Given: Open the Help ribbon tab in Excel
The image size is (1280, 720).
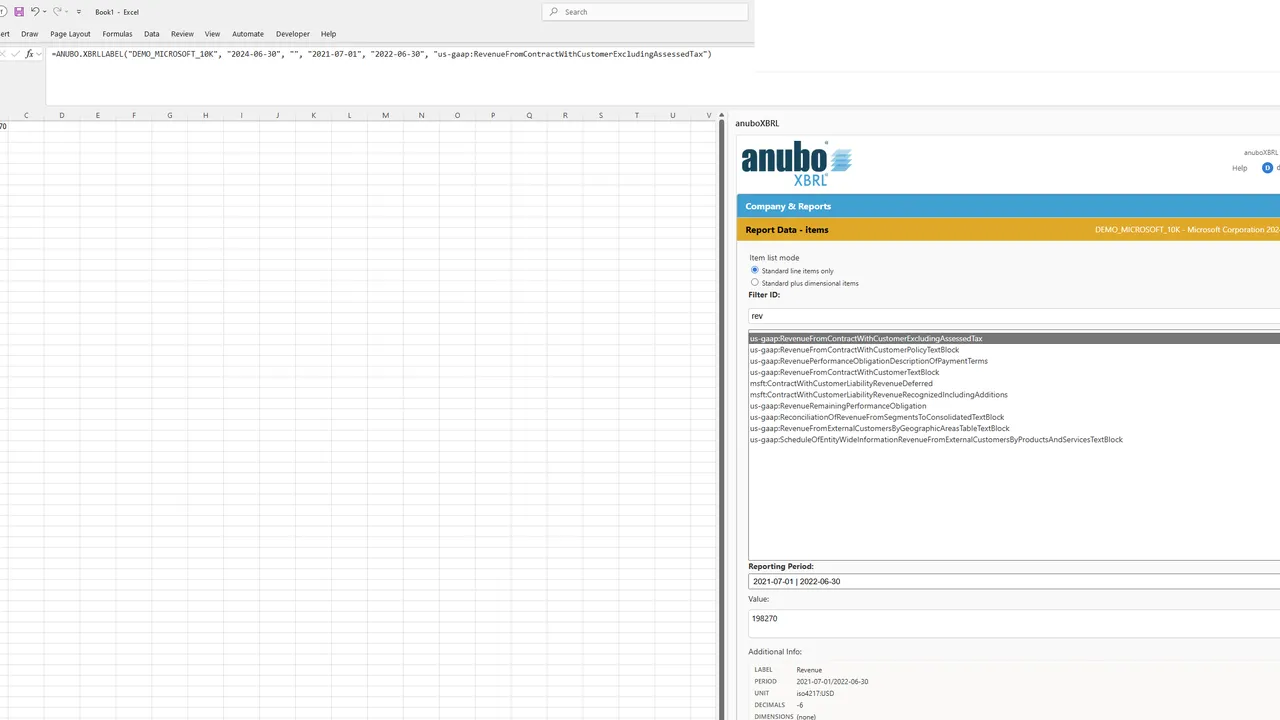Looking at the screenshot, I should pos(328,34).
